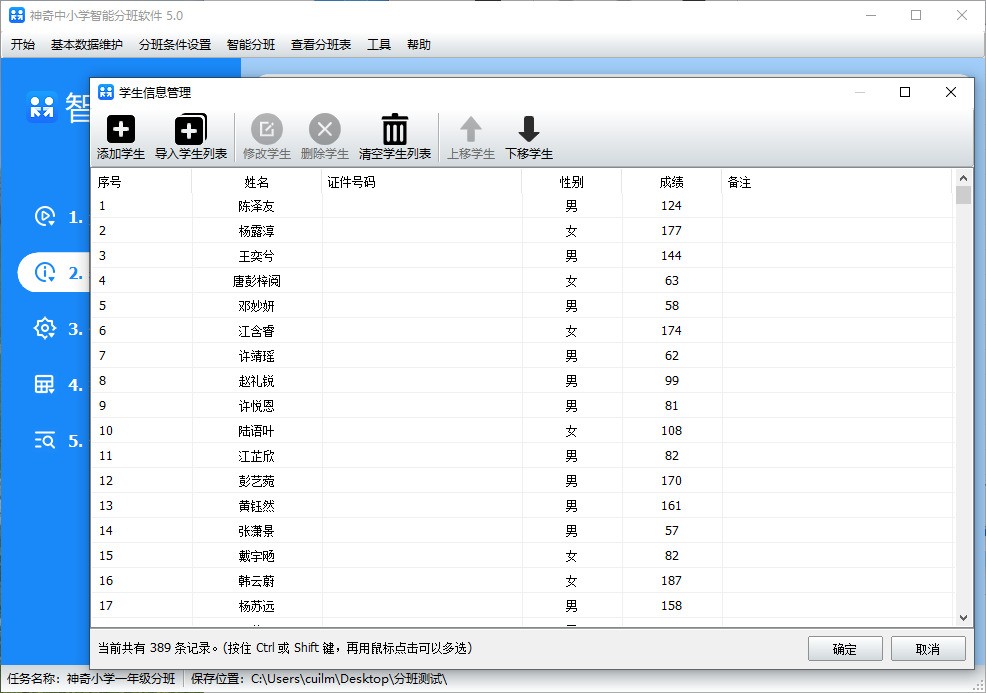The height and width of the screenshot is (693, 986).
Task: Select student 江含睿 row
Action: (x=523, y=331)
